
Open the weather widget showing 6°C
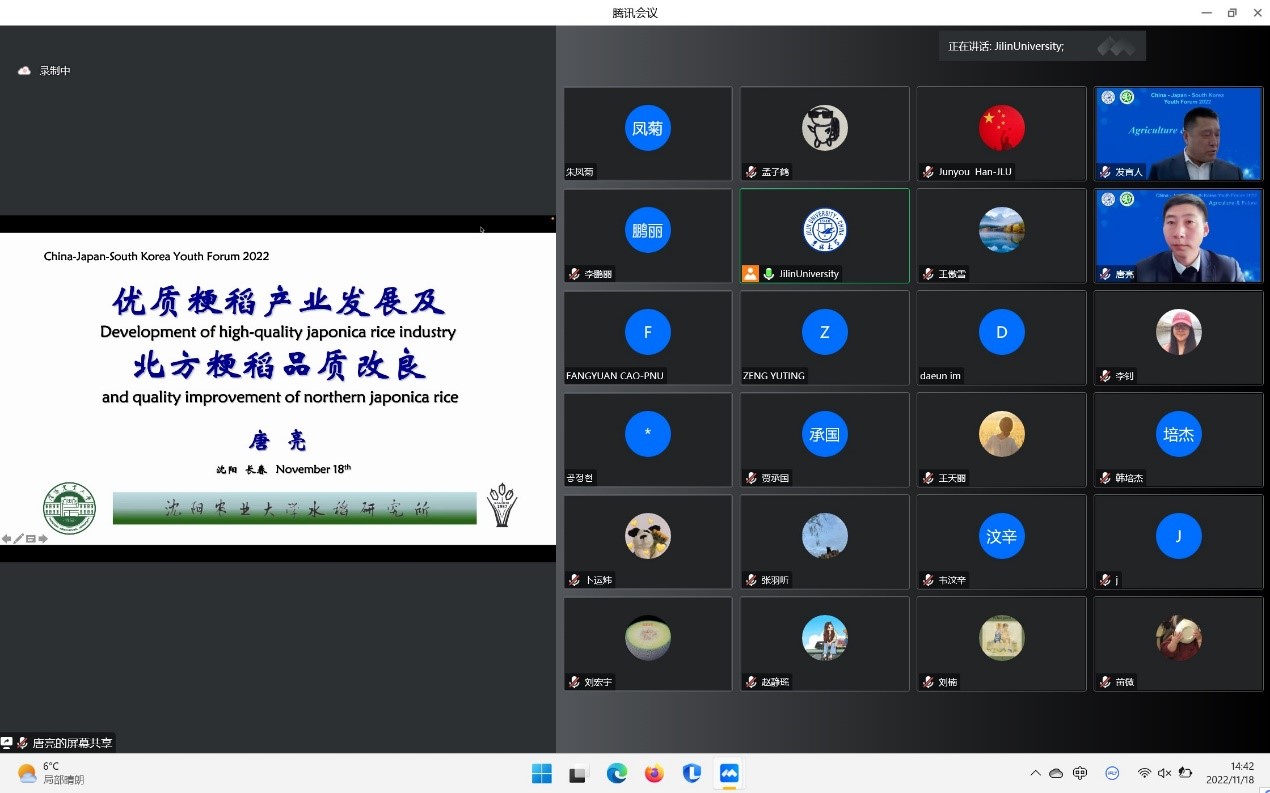[50, 773]
